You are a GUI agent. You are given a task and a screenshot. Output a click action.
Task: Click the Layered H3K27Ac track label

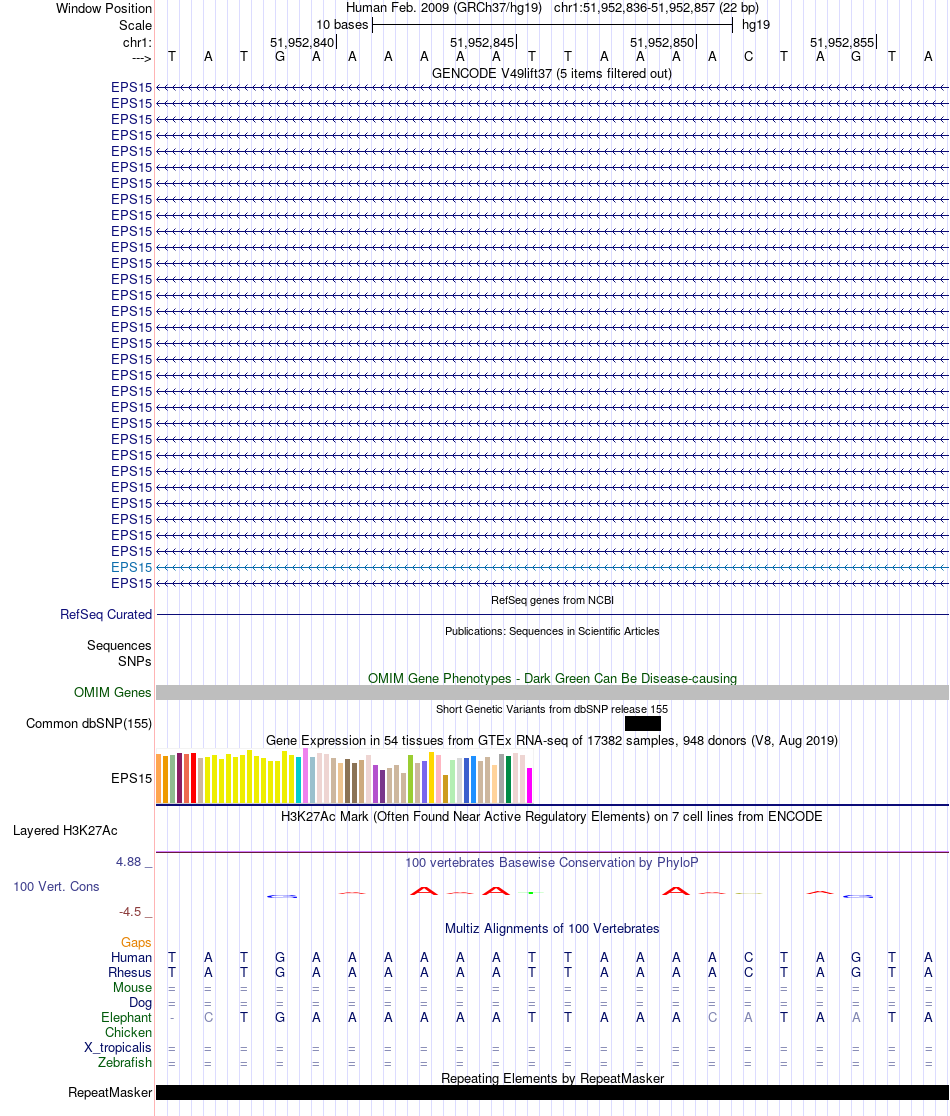tap(65, 831)
